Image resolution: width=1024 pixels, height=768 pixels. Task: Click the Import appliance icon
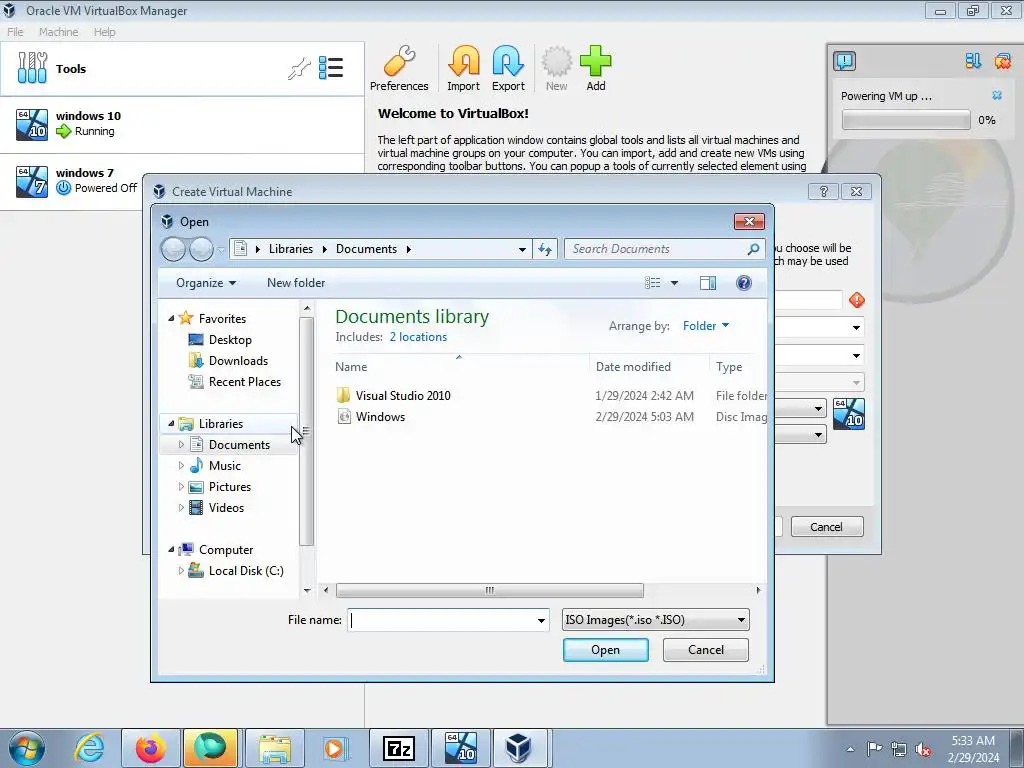tap(463, 68)
